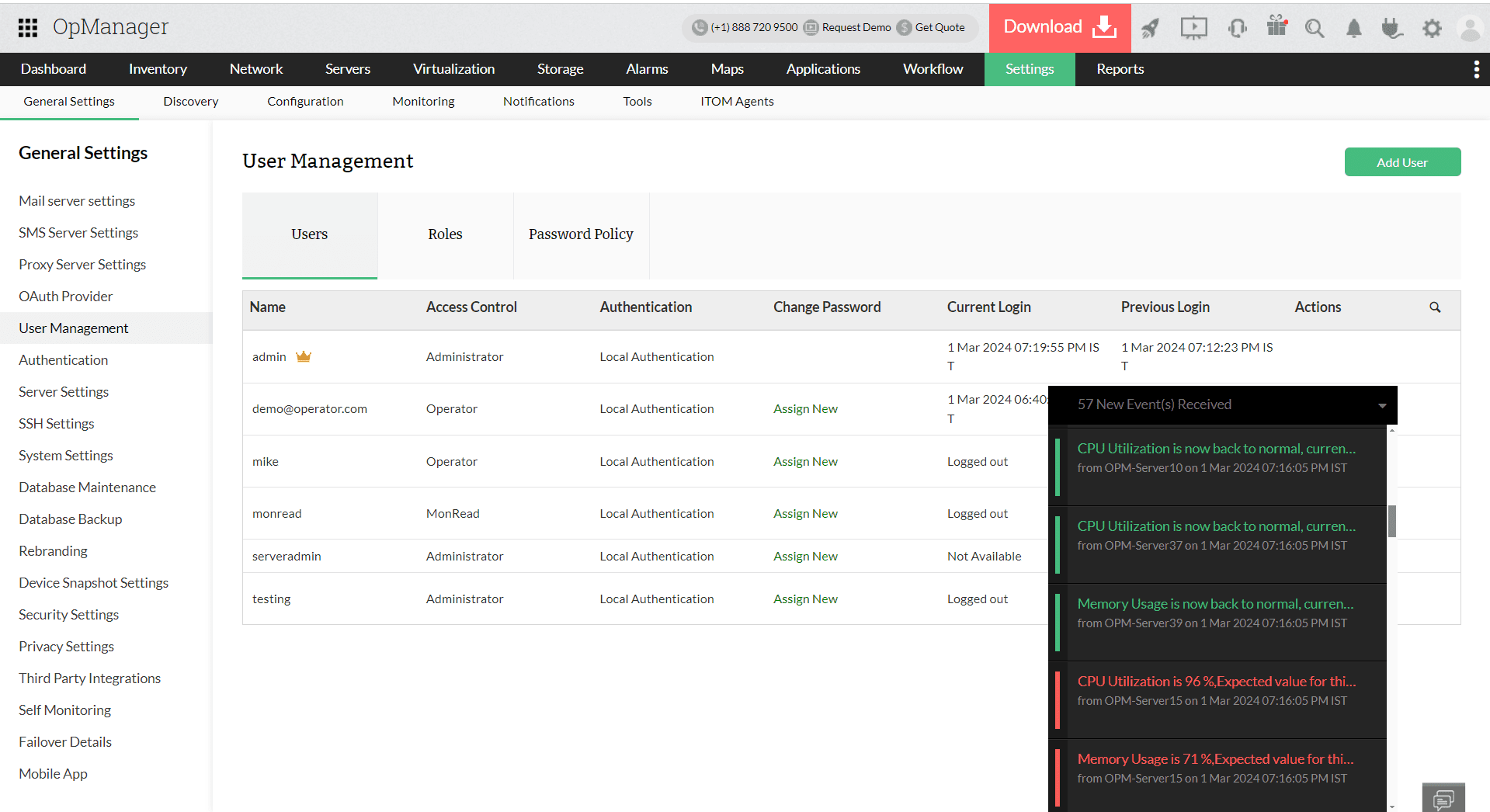1490x812 pixels.
Task: Open Authentication in the sidebar
Action: (64, 360)
